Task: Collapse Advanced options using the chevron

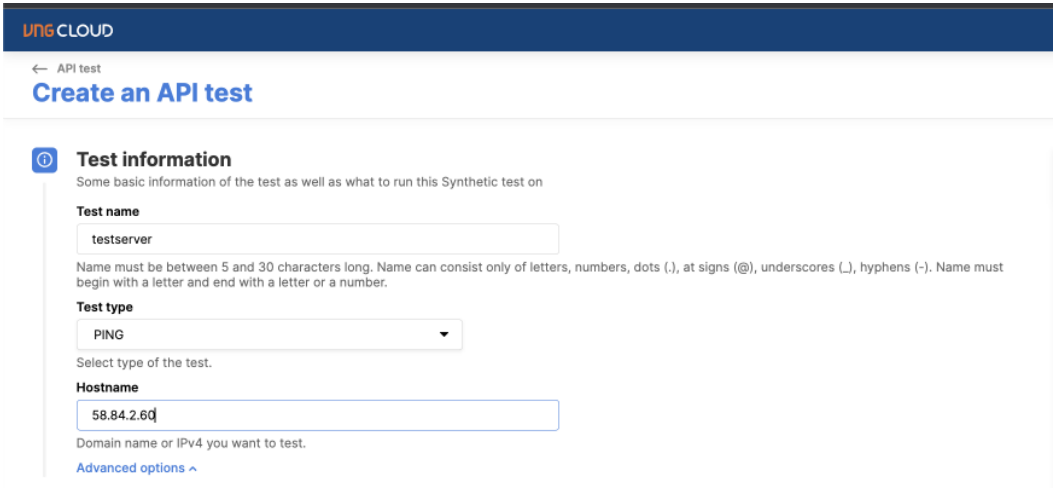Action: (x=193, y=468)
